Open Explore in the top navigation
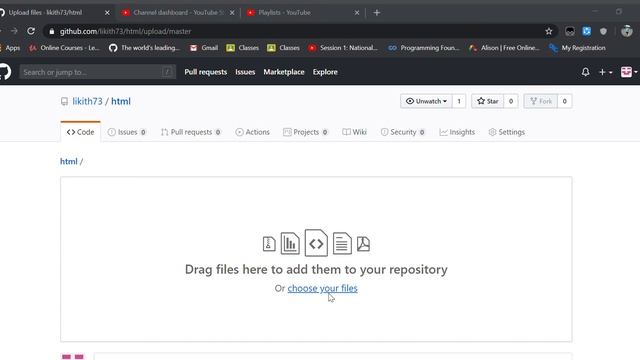Viewport: 640px width, 360px height. click(325, 72)
